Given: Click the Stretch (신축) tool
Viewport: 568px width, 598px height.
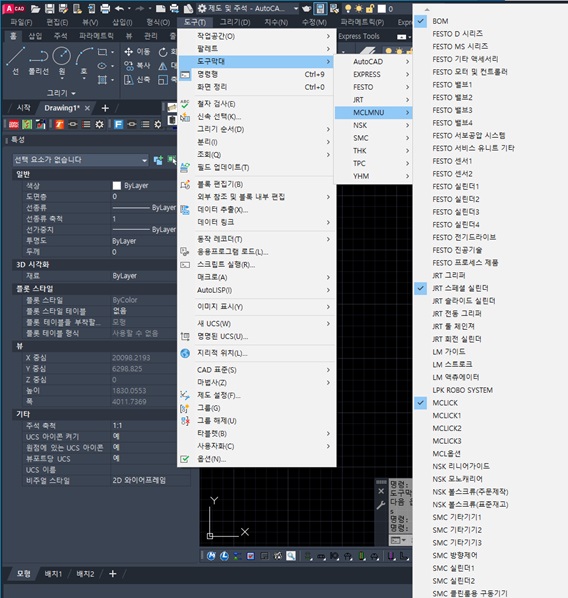Looking at the screenshot, I should click(x=137, y=80).
